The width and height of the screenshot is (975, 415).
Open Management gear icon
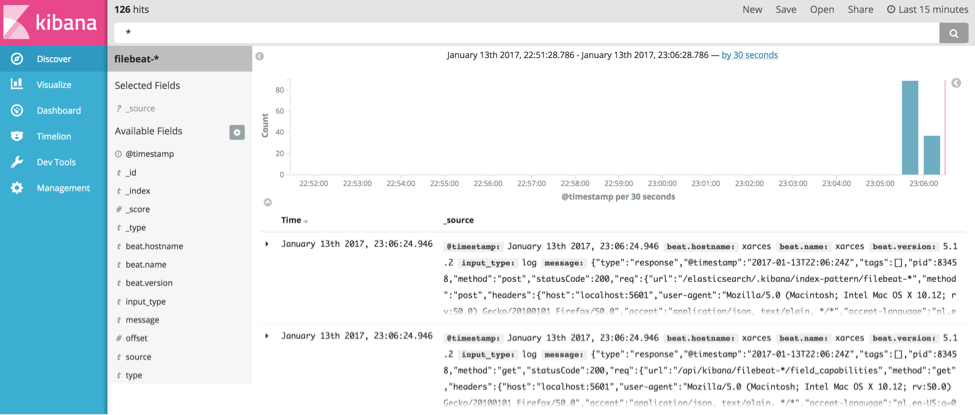(17, 188)
